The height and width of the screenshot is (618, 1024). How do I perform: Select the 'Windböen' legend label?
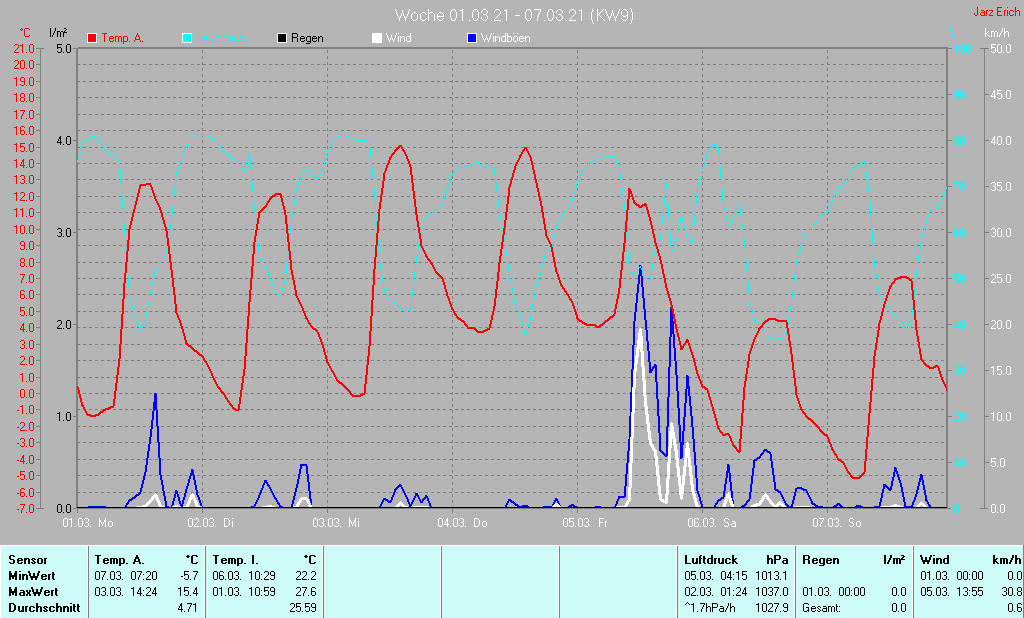(x=505, y=38)
